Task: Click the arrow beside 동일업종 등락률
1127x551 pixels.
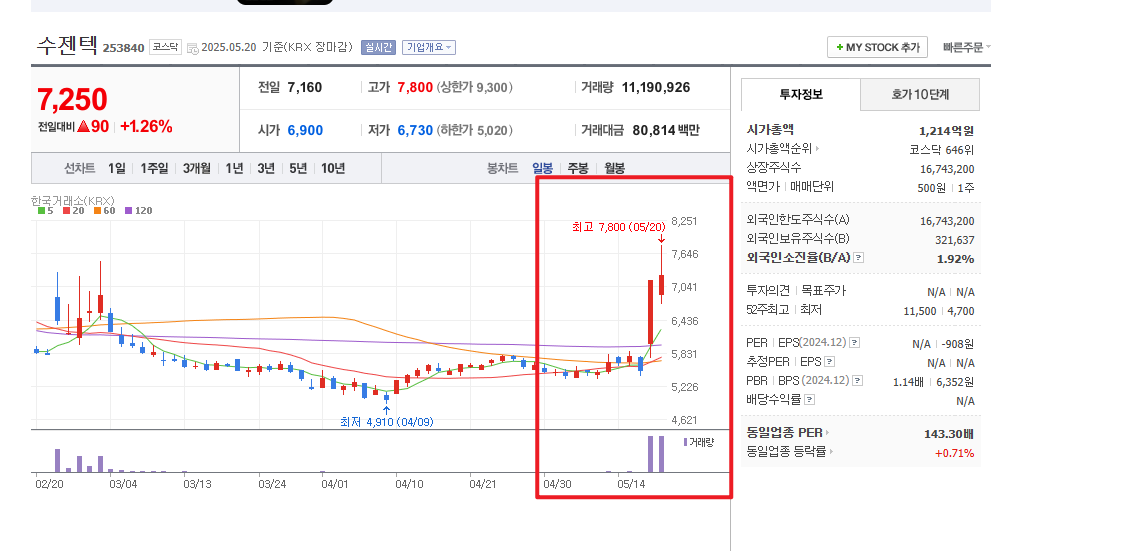Action: point(832,452)
